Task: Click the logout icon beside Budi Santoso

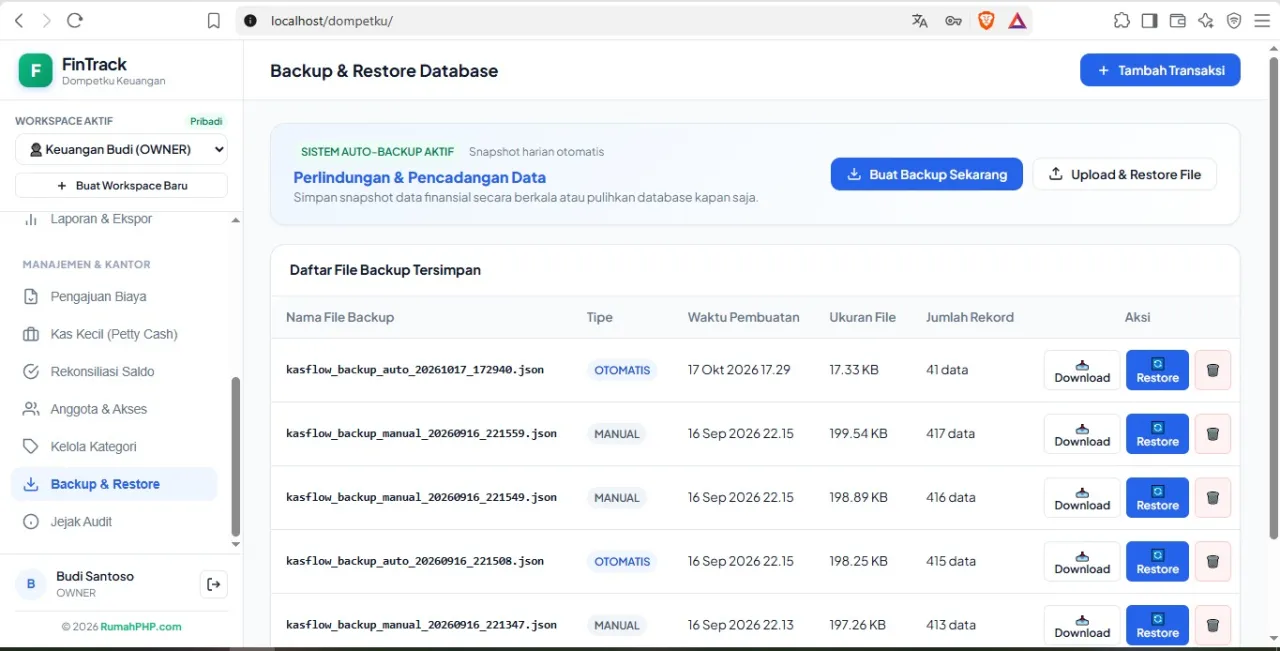Action: pyautogui.click(x=213, y=584)
